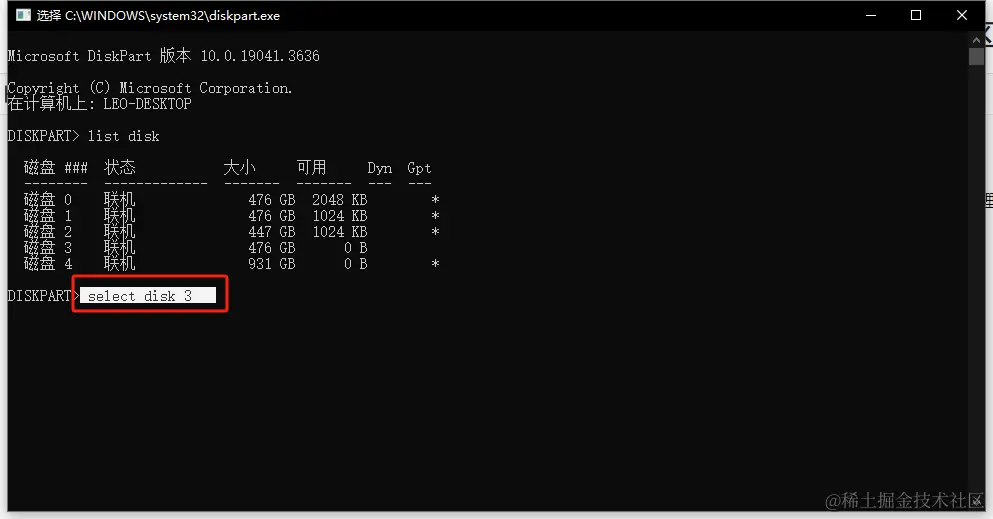Click the highlighted select disk 3 command
Screen dimensions: 993x519
[148, 296]
